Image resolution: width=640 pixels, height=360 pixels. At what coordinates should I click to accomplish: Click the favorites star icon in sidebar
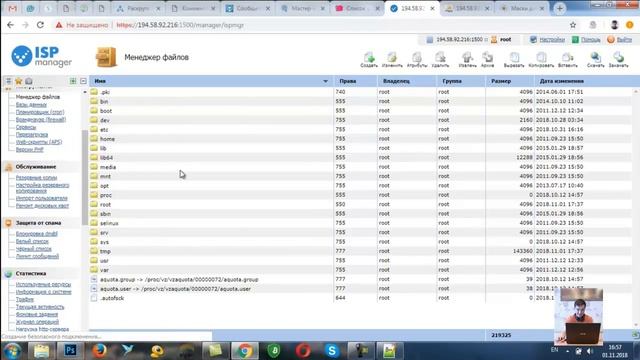coord(18,81)
